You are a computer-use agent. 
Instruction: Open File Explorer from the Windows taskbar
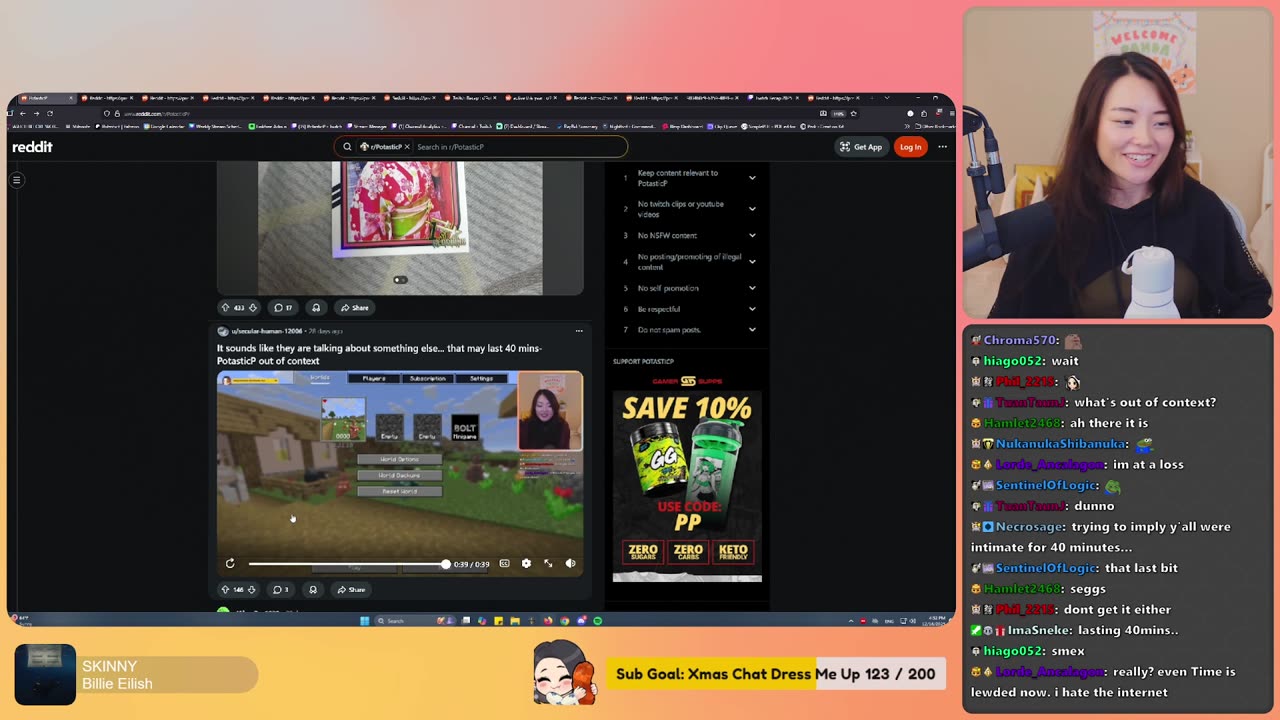[515, 621]
